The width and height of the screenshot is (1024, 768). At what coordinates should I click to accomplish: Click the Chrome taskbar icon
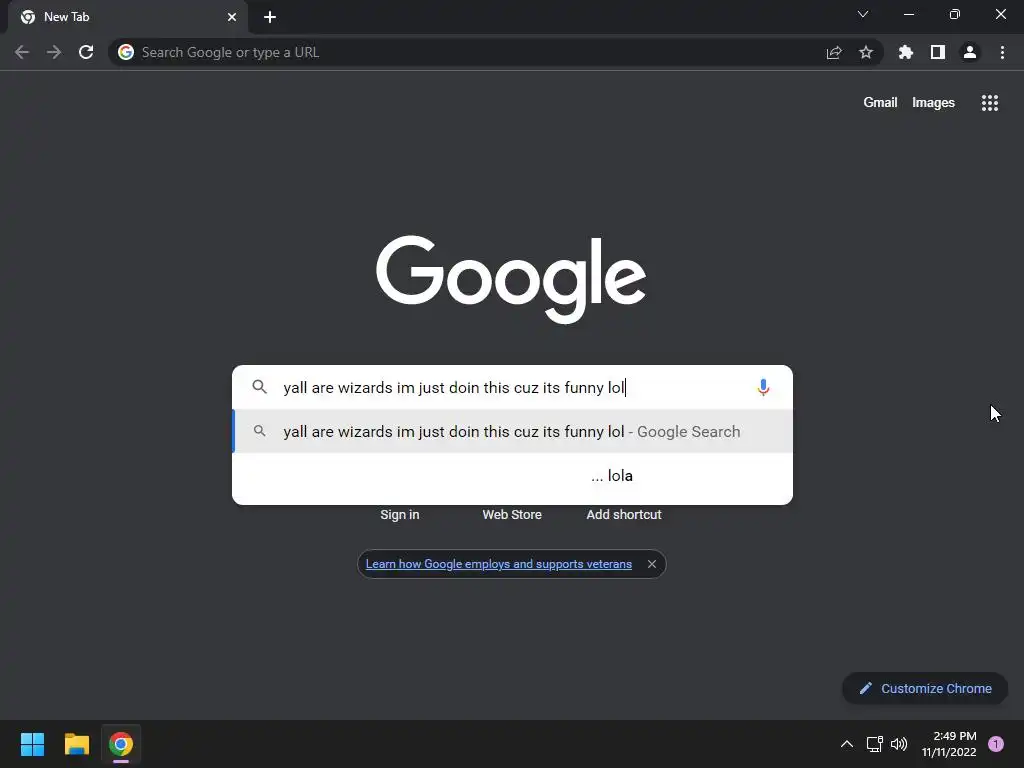tap(121, 744)
